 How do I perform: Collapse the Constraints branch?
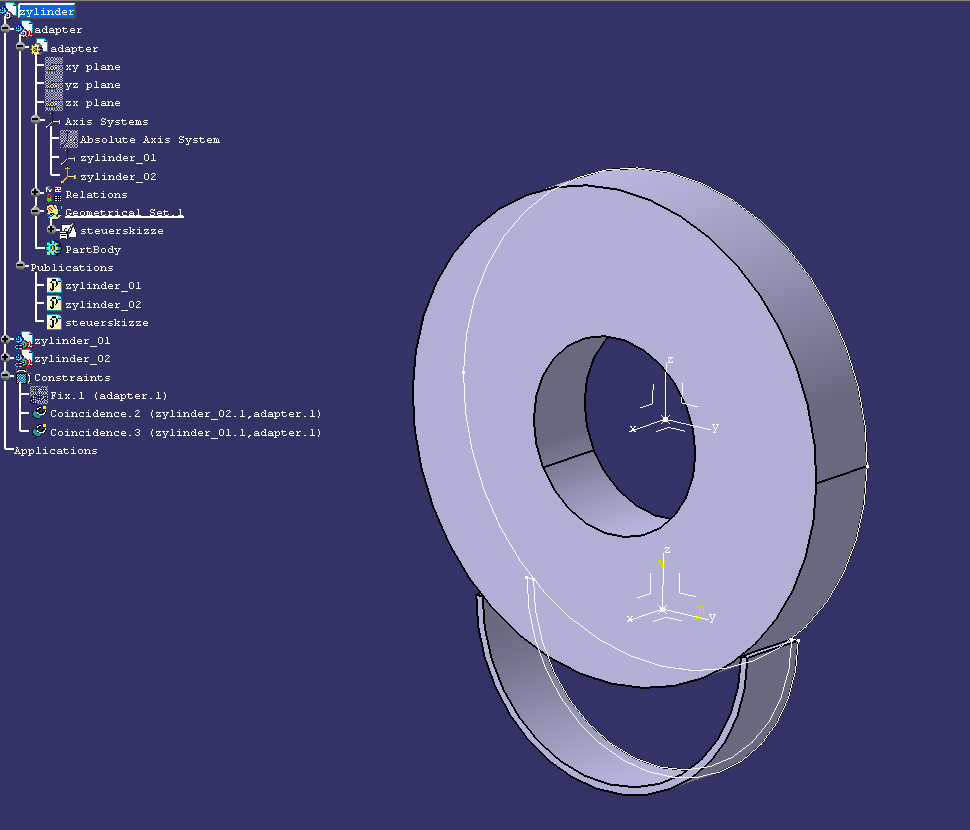pos(6,375)
